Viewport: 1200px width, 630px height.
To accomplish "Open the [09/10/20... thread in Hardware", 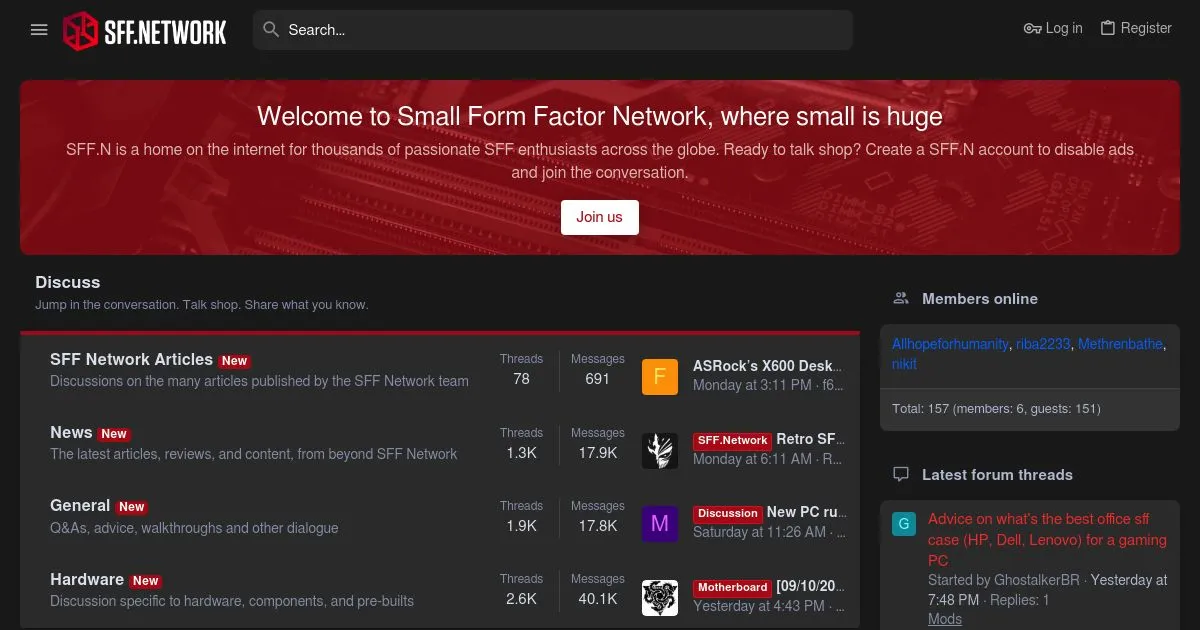I will point(811,586).
